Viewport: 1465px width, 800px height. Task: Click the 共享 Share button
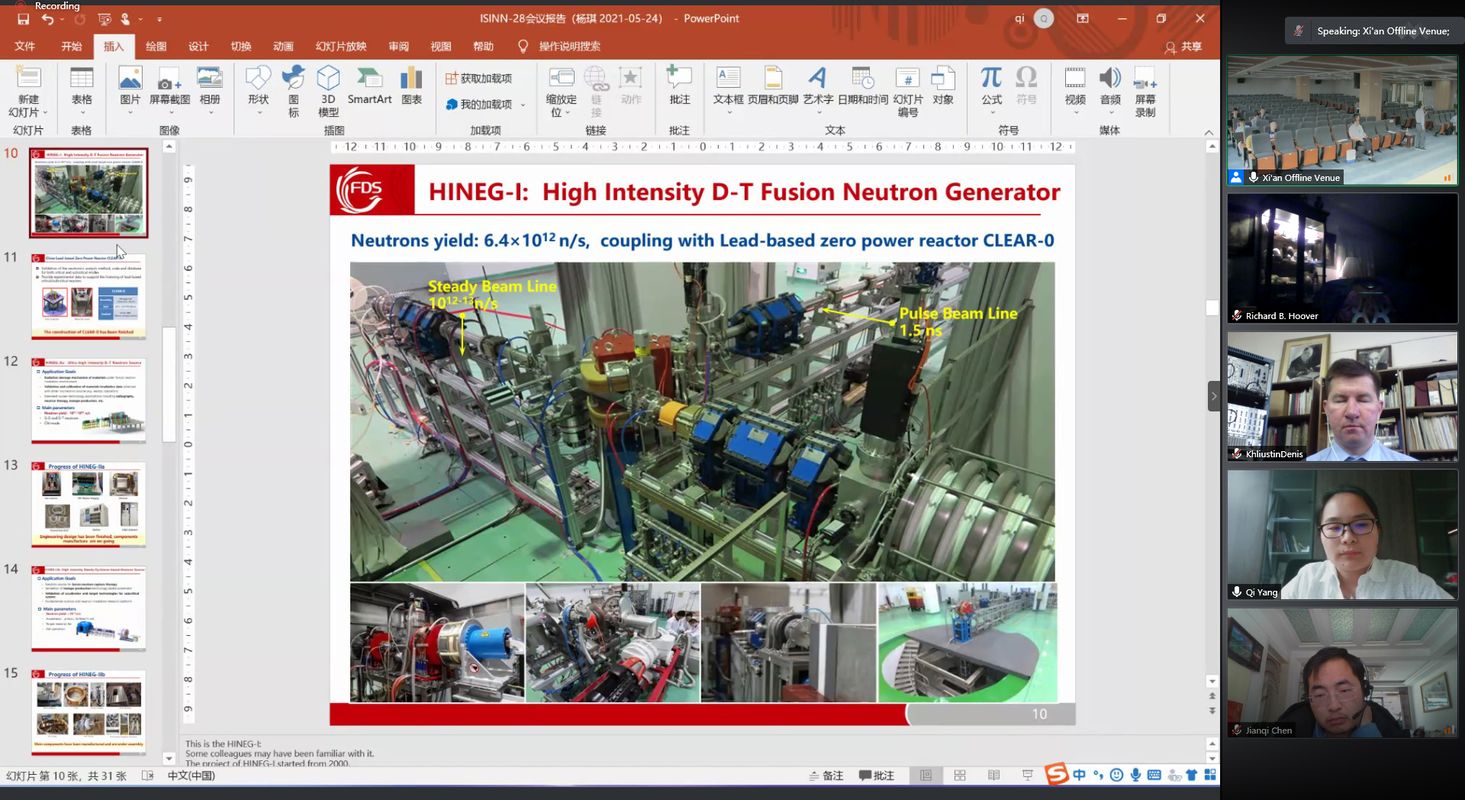click(1183, 46)
